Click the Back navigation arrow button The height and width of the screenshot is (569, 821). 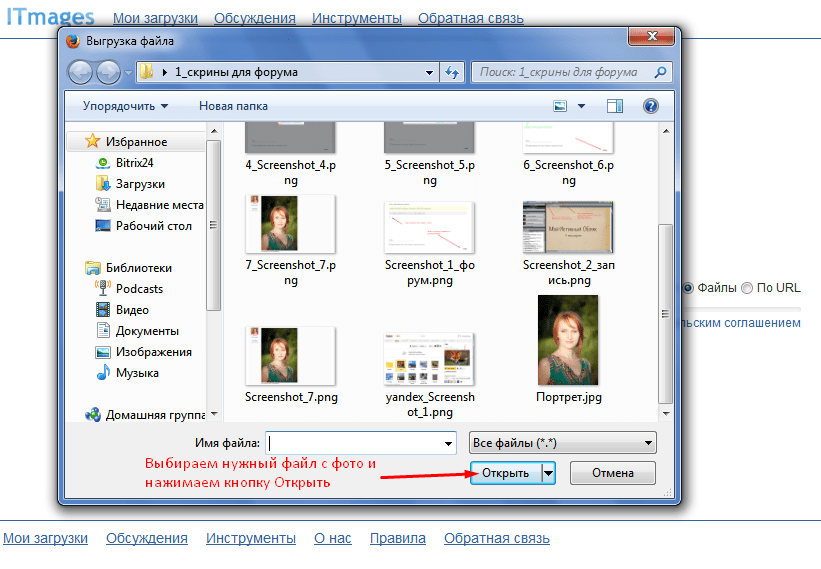click(81, 72)
